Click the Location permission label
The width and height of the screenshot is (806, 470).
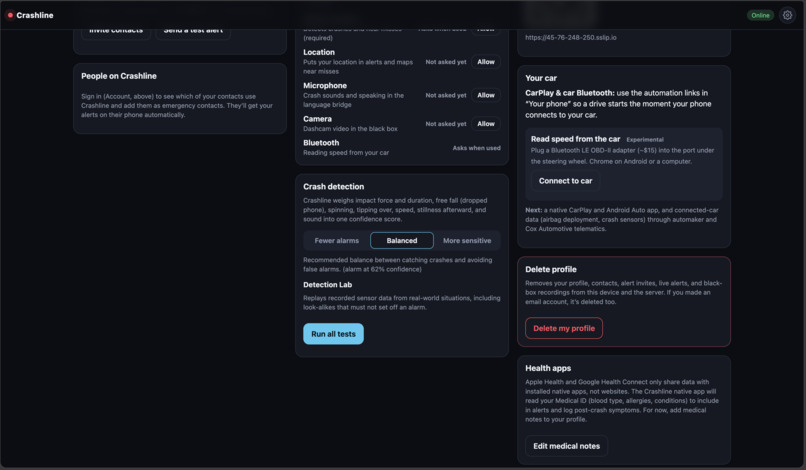pyautogui.click(x=319, y=52)
